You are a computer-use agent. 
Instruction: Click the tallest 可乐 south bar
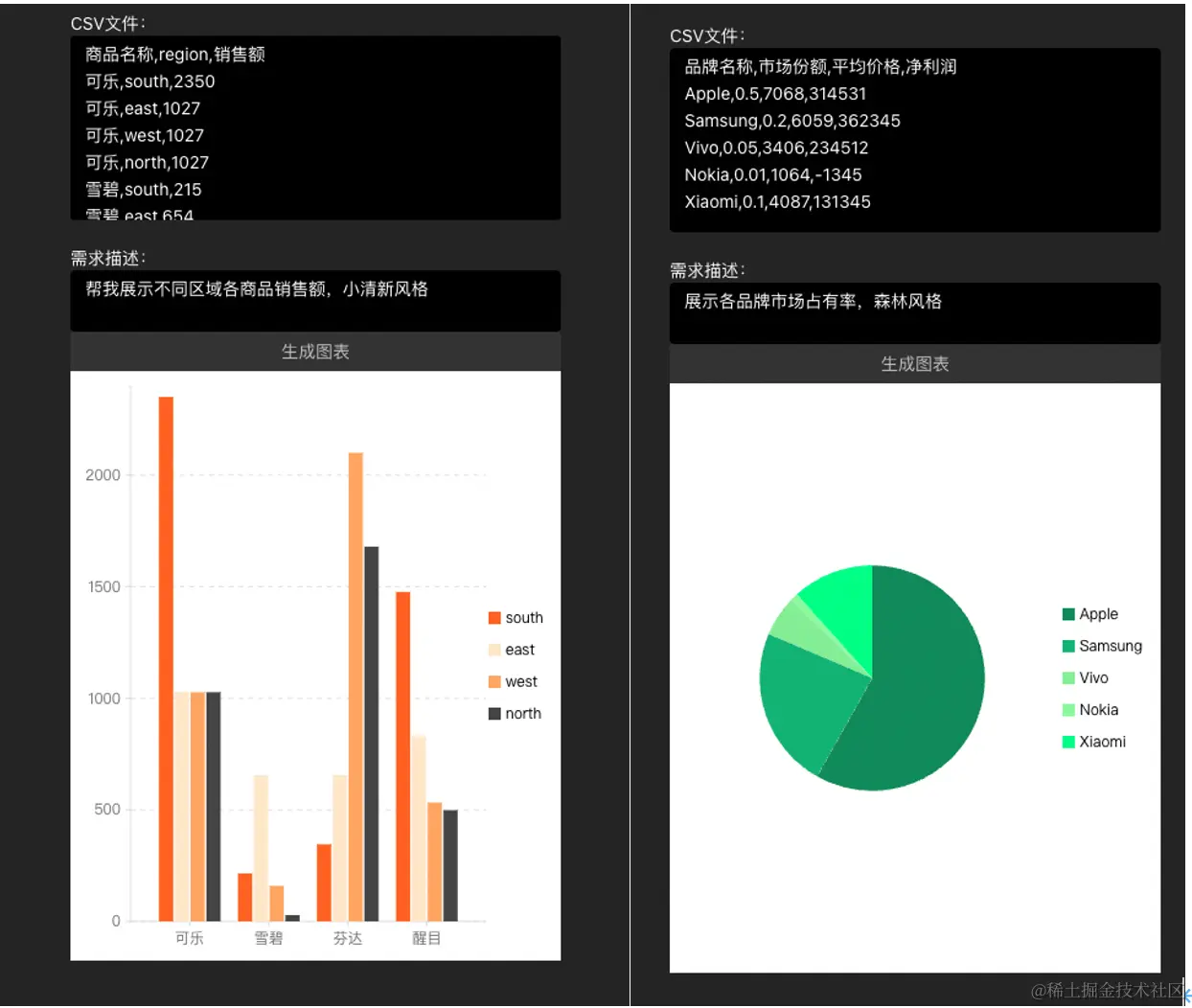(x=166, y=659)
